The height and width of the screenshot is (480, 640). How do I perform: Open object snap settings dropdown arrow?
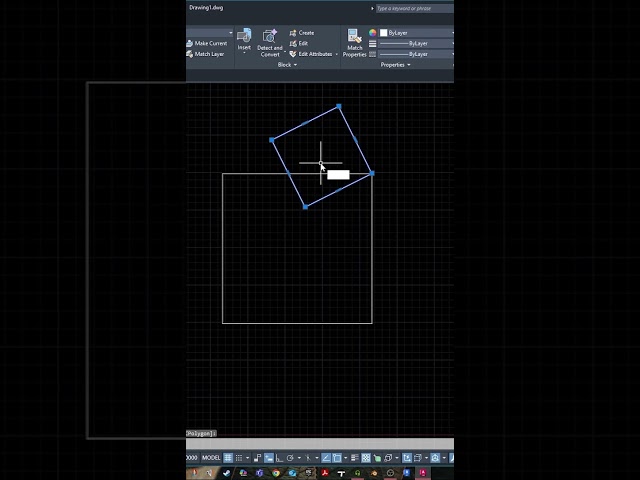[x=345, y=458]
